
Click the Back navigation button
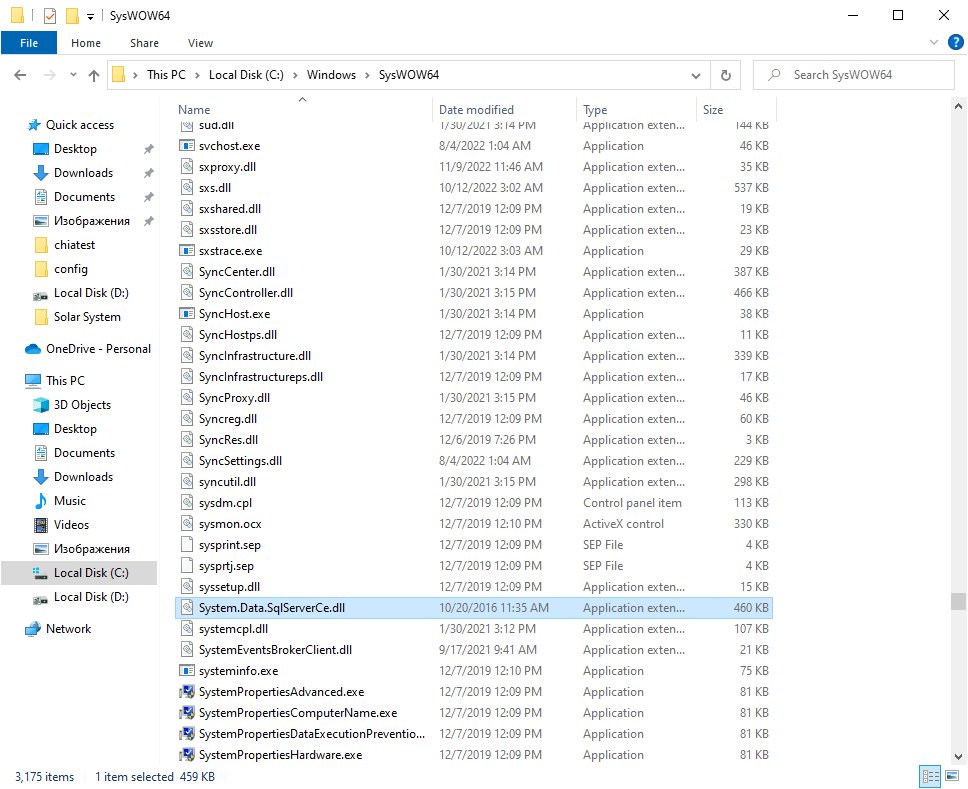(x=20, y=74)
